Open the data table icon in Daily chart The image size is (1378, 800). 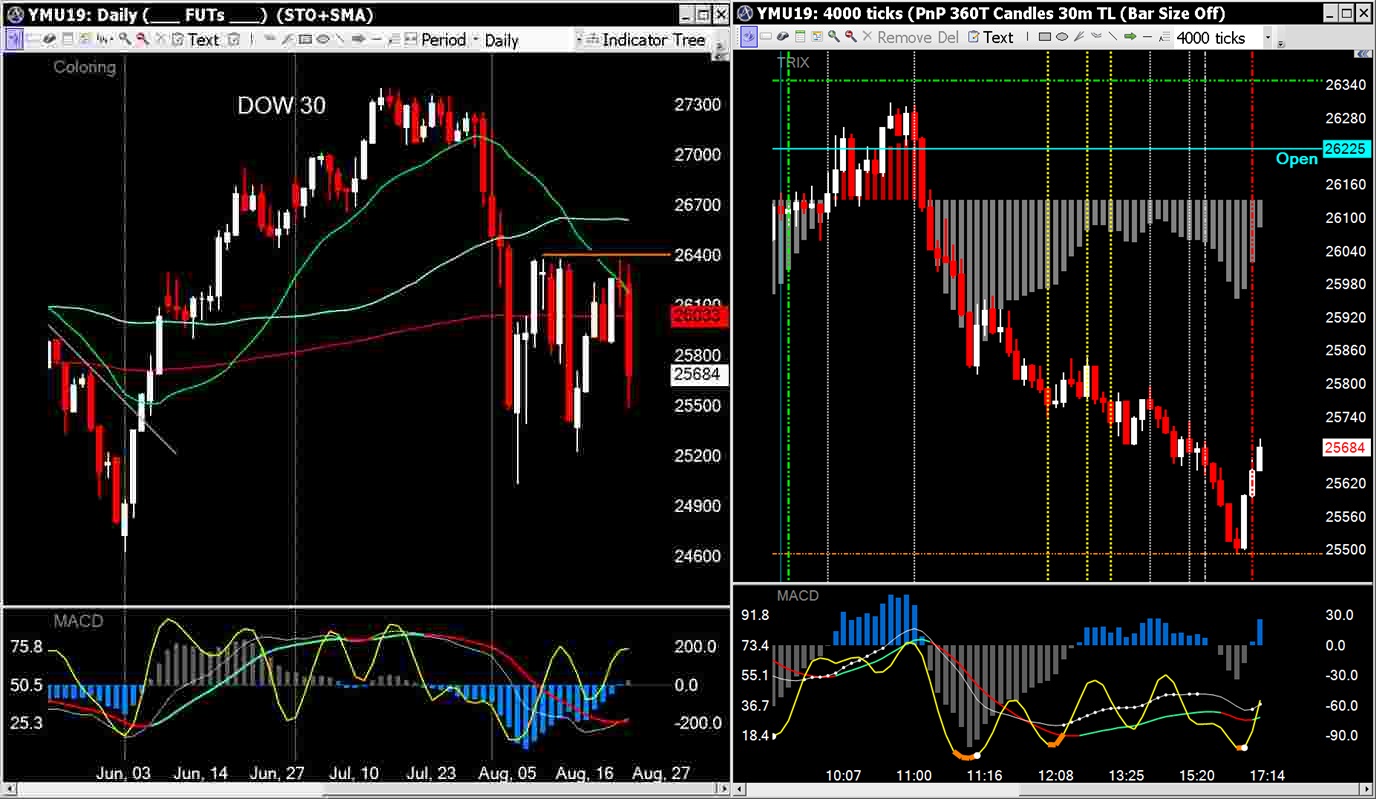point(68,40)
